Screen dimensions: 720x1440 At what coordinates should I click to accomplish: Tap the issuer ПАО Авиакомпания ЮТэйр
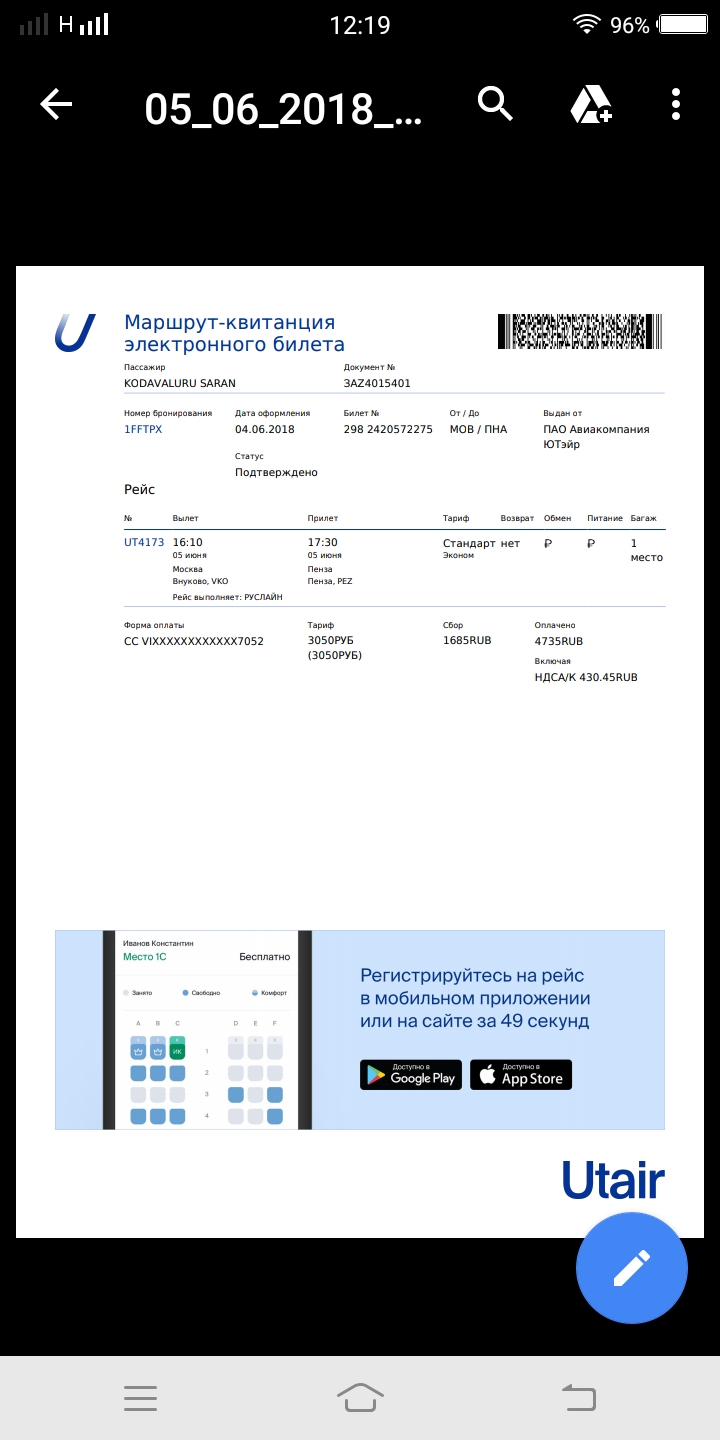(x=596, y=437)
